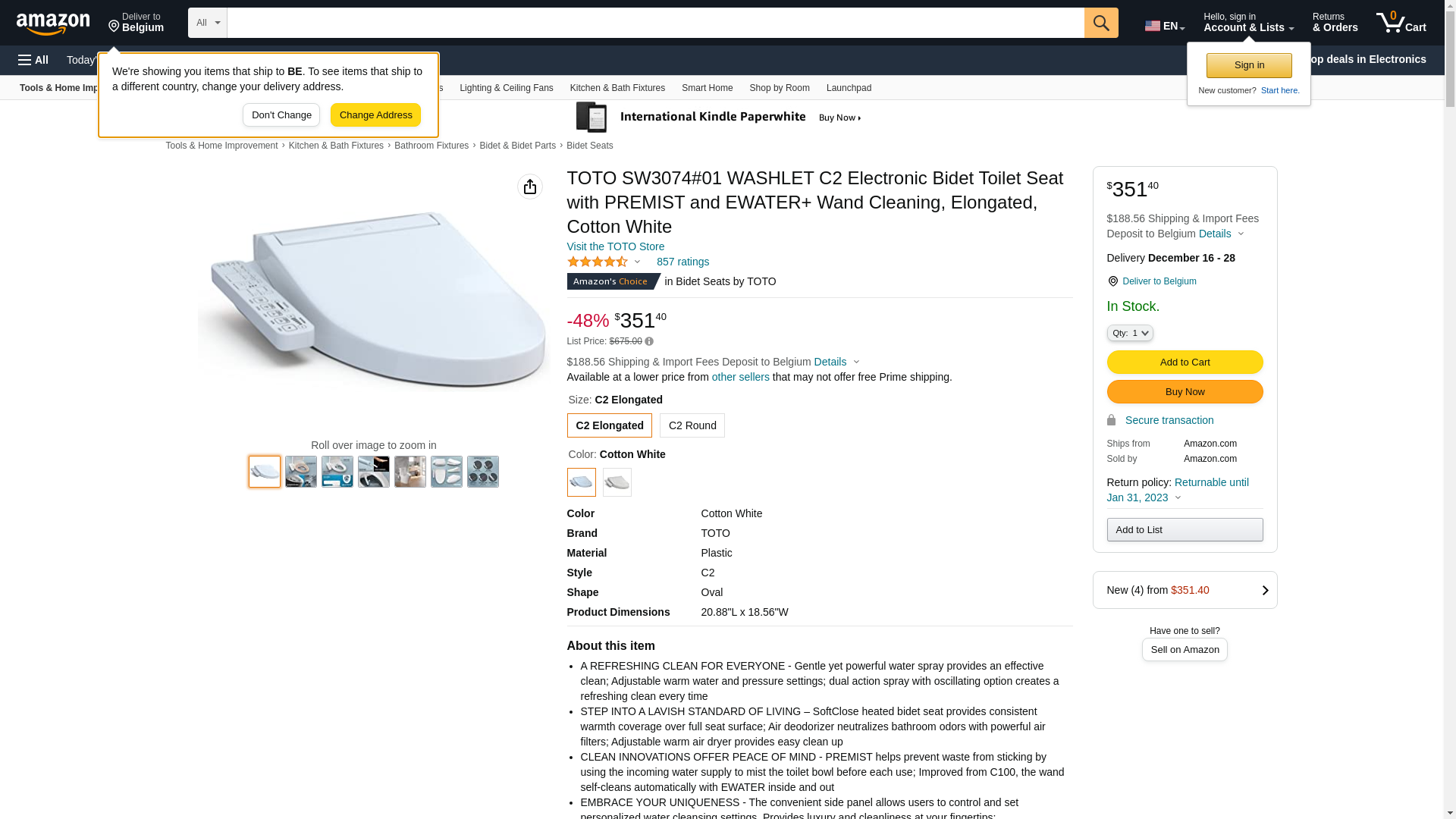The image size is (1456, 819).
Task: Open the All hamburger menu
Action: click(x=33, y=60)
